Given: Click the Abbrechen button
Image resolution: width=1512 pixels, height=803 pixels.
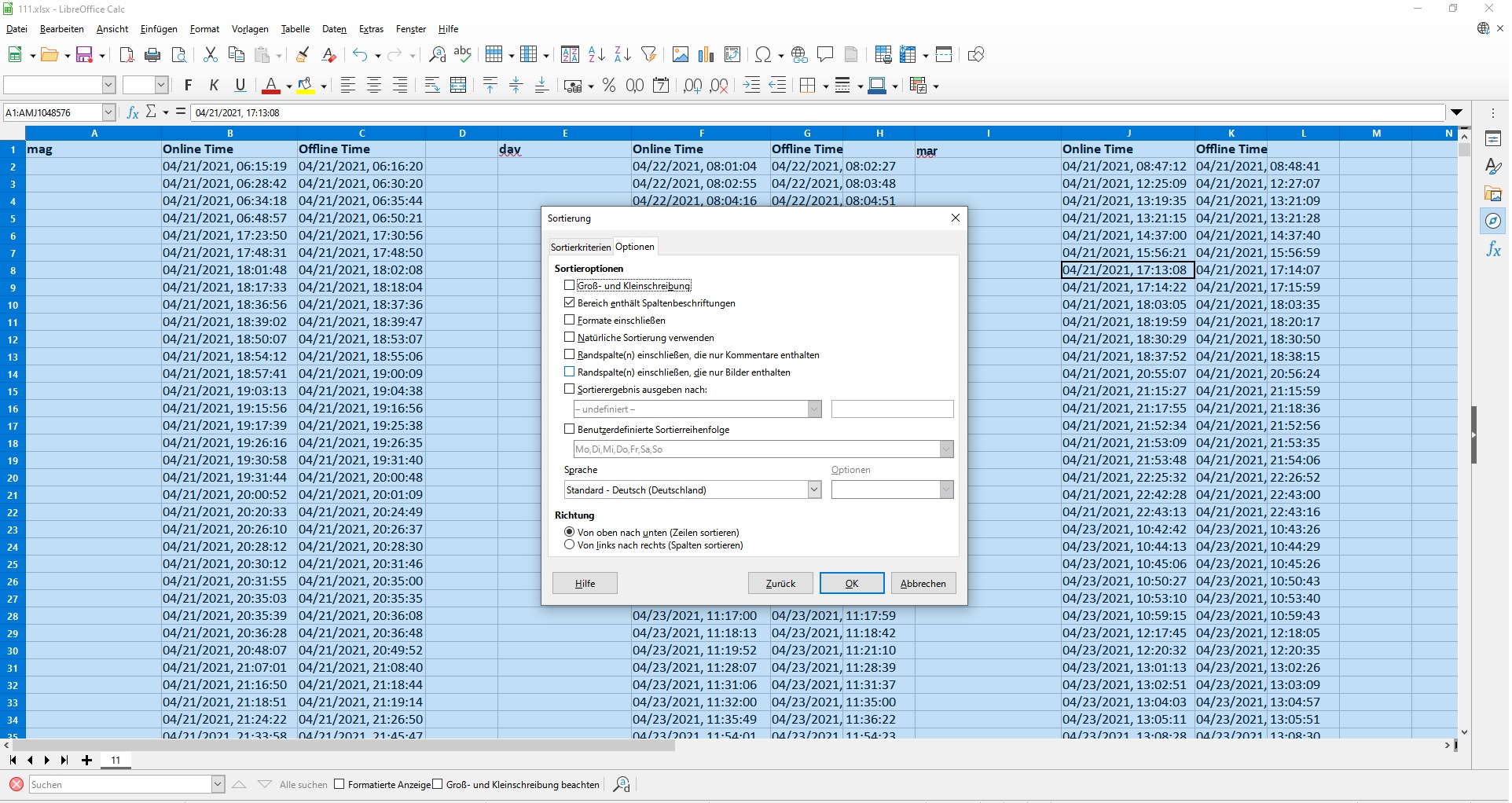Looking at the screenshot, I should (923, 583).
